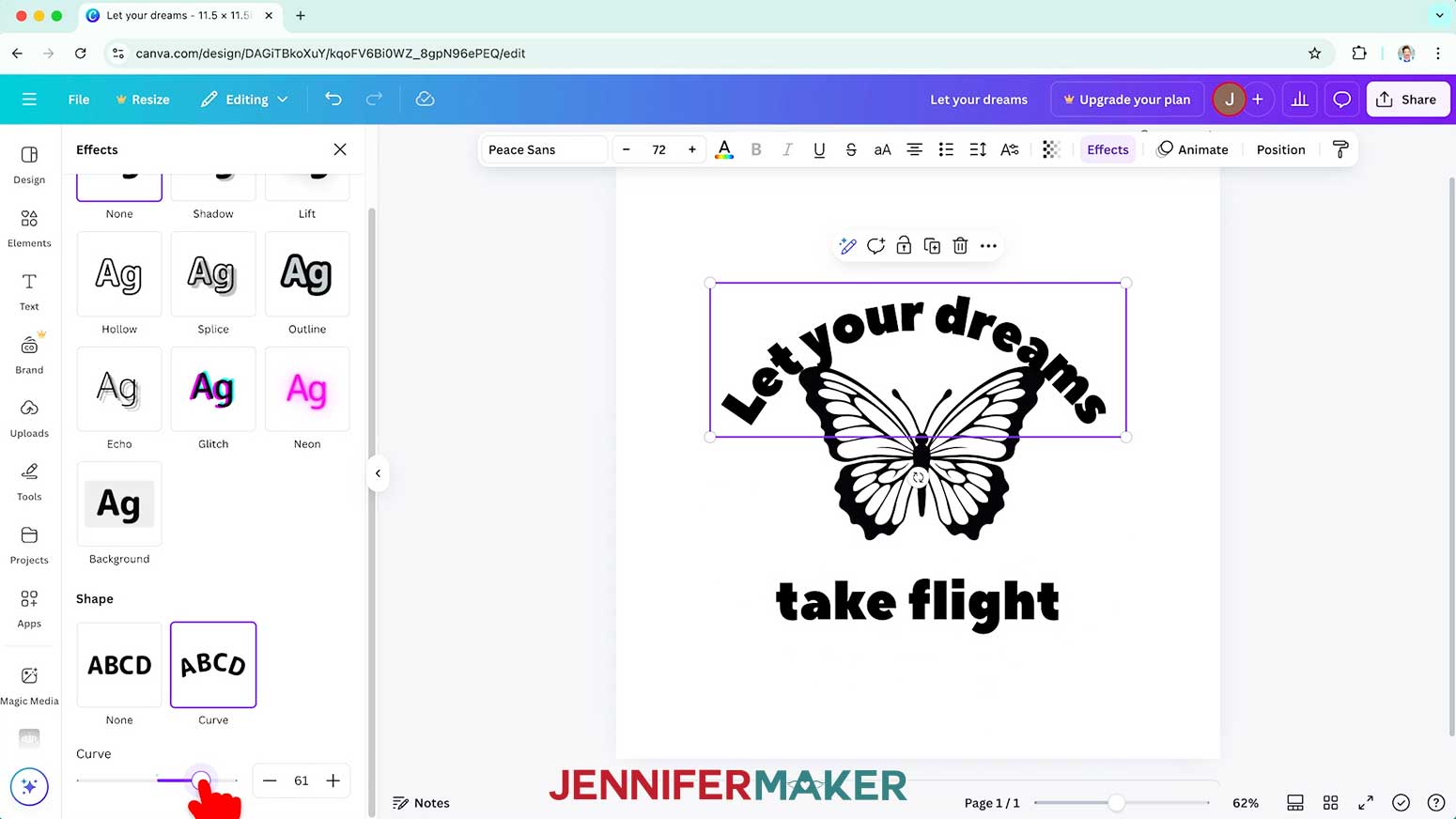Expand the Editing mode dropdown
This screenshot has height=819, width=1456.
tap(244, 99)
